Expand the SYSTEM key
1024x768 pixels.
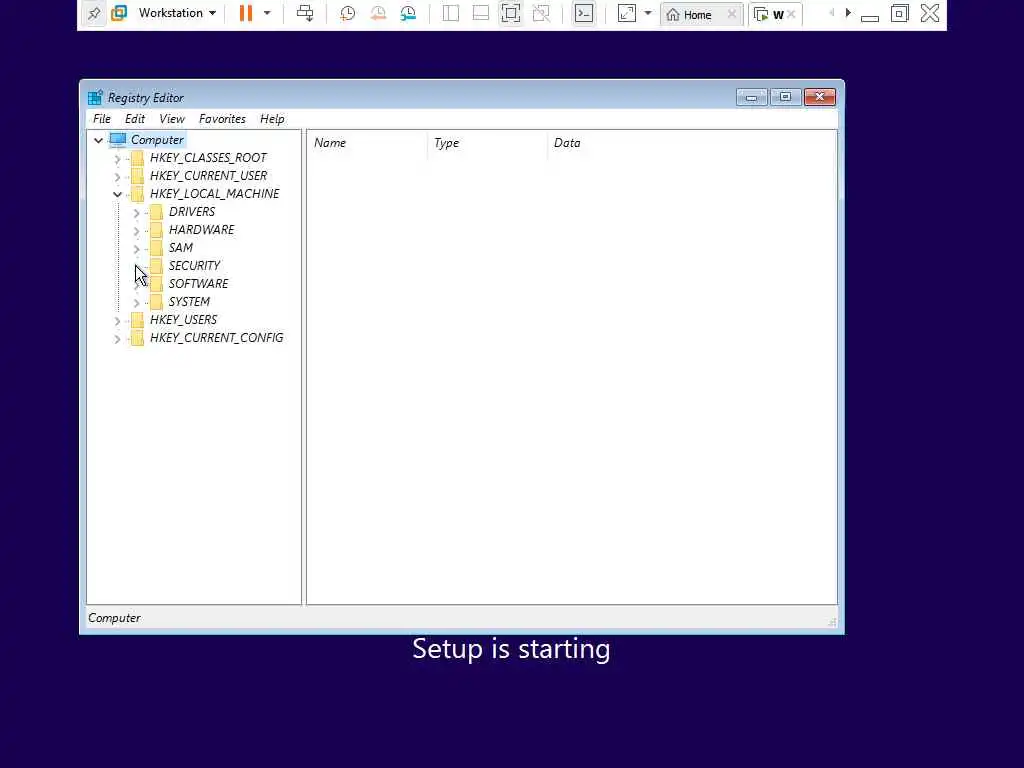point(136,302)
